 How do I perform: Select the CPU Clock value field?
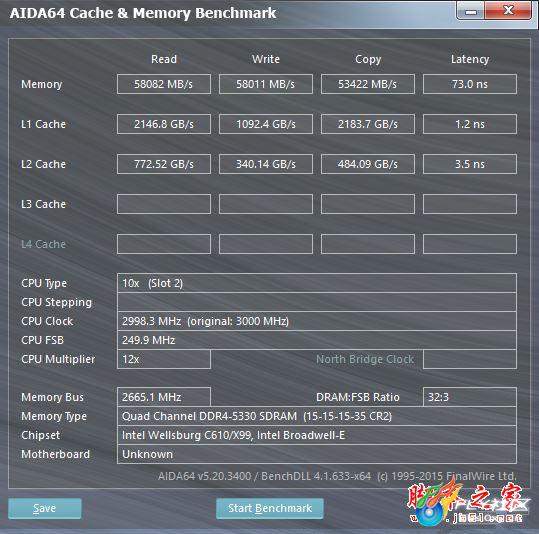pos(317,321)
